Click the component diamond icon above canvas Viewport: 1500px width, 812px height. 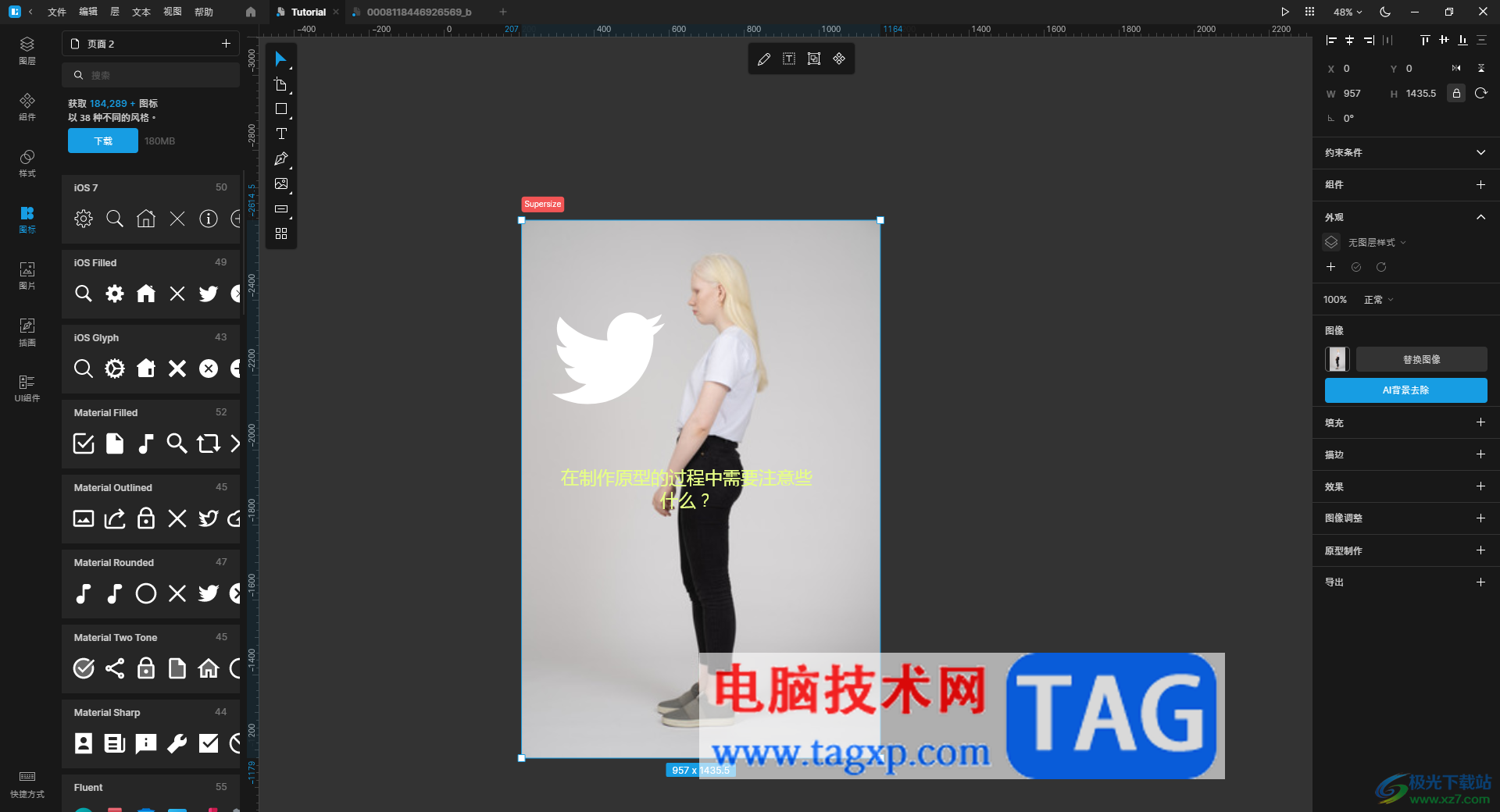839,59
